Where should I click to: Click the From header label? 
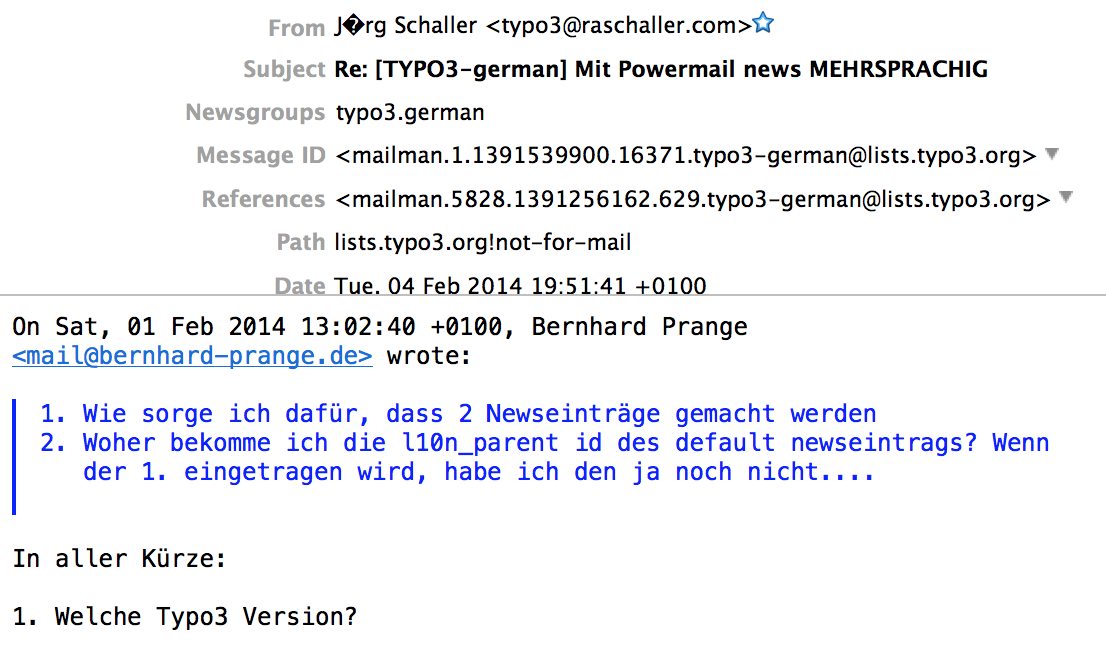pyautogui.click(x=296, y=28)
